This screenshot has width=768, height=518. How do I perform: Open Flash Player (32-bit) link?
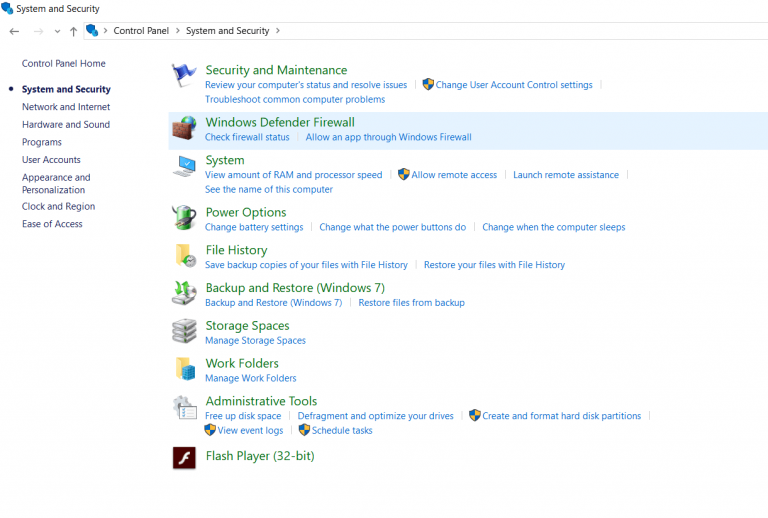coord(260,456)
